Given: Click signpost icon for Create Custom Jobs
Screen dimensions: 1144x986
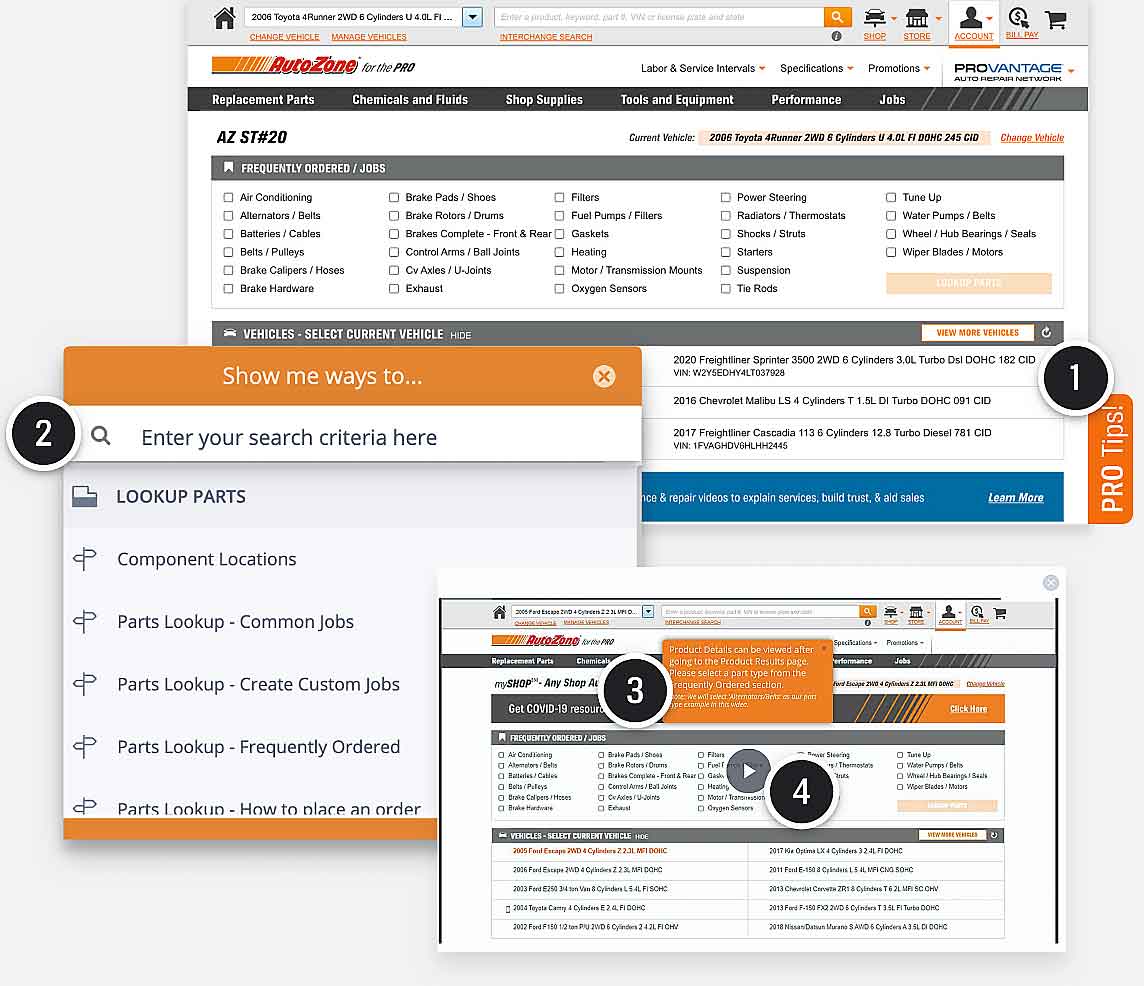Looking at the screenshot, I should pyautogui.click(x=85, y=684).
